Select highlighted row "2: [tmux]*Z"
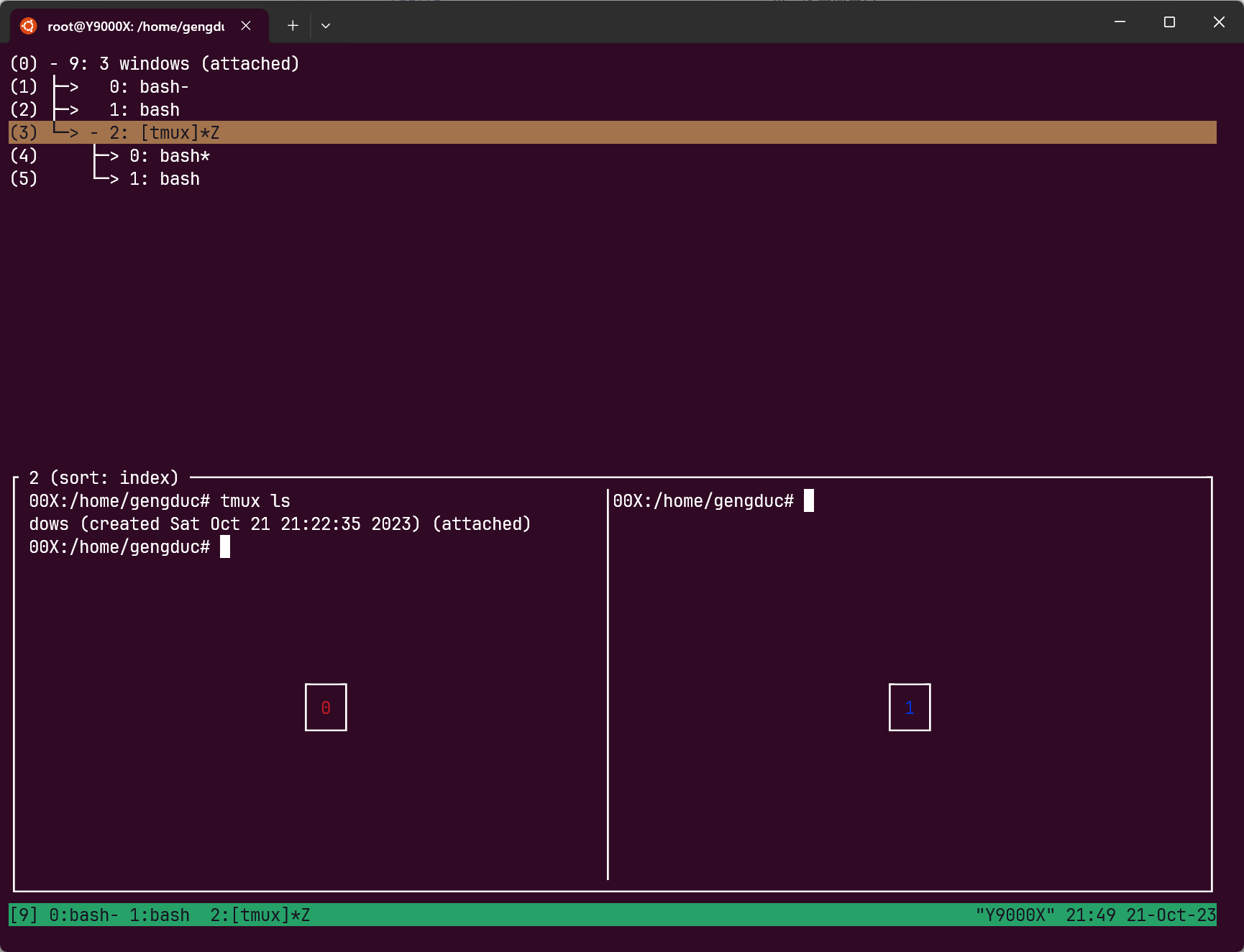The image size is (1244, 952). (x=613, y=132)
